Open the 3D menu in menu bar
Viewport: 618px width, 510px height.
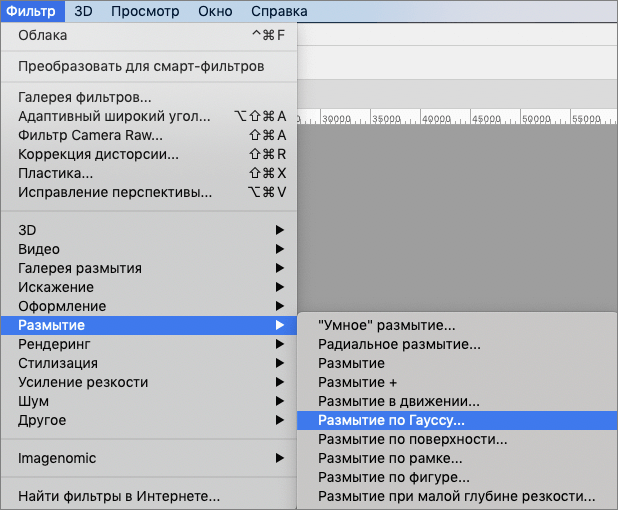(83, 11)
